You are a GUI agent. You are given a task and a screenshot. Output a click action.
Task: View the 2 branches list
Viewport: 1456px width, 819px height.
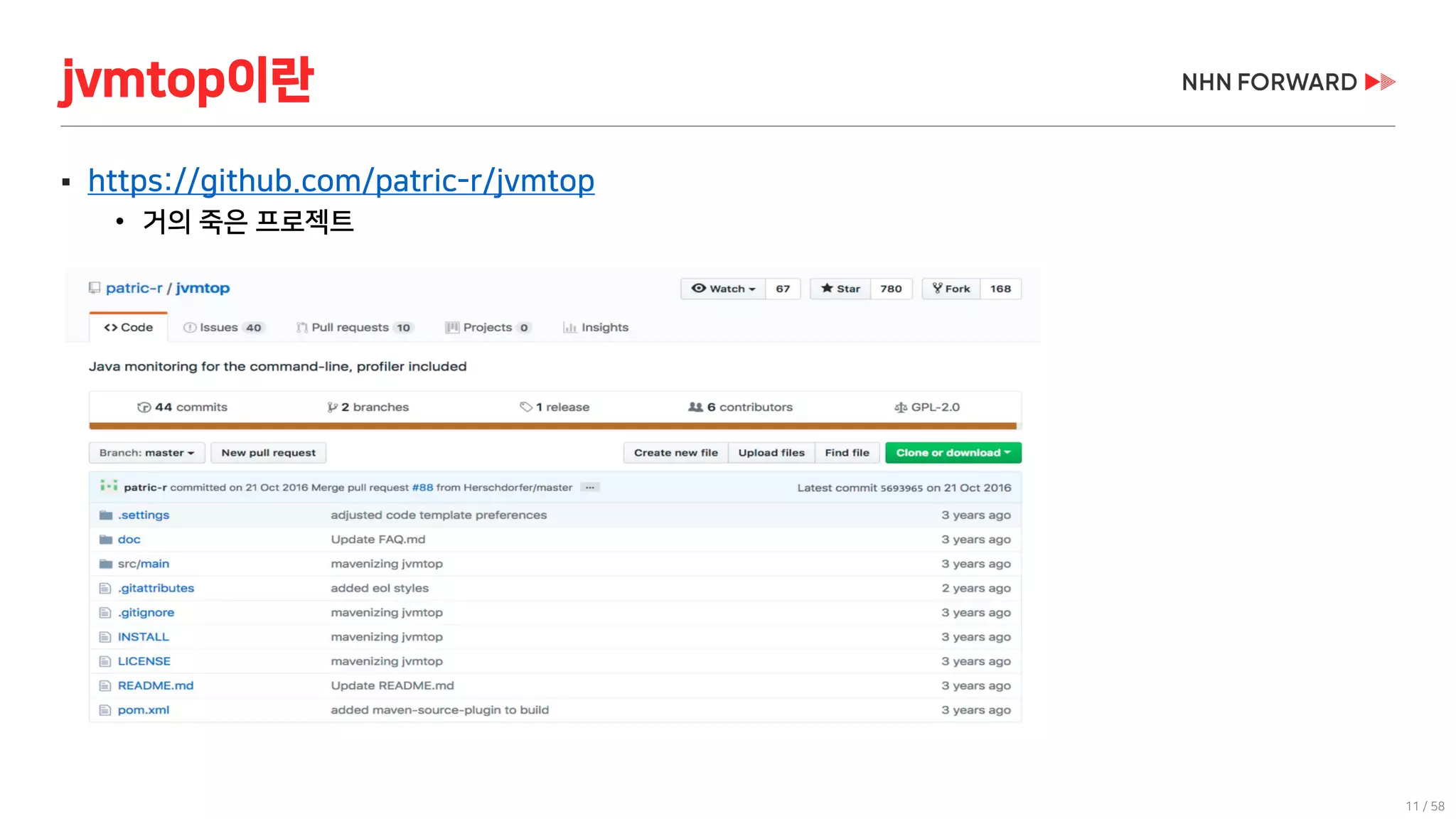[368, 407]
